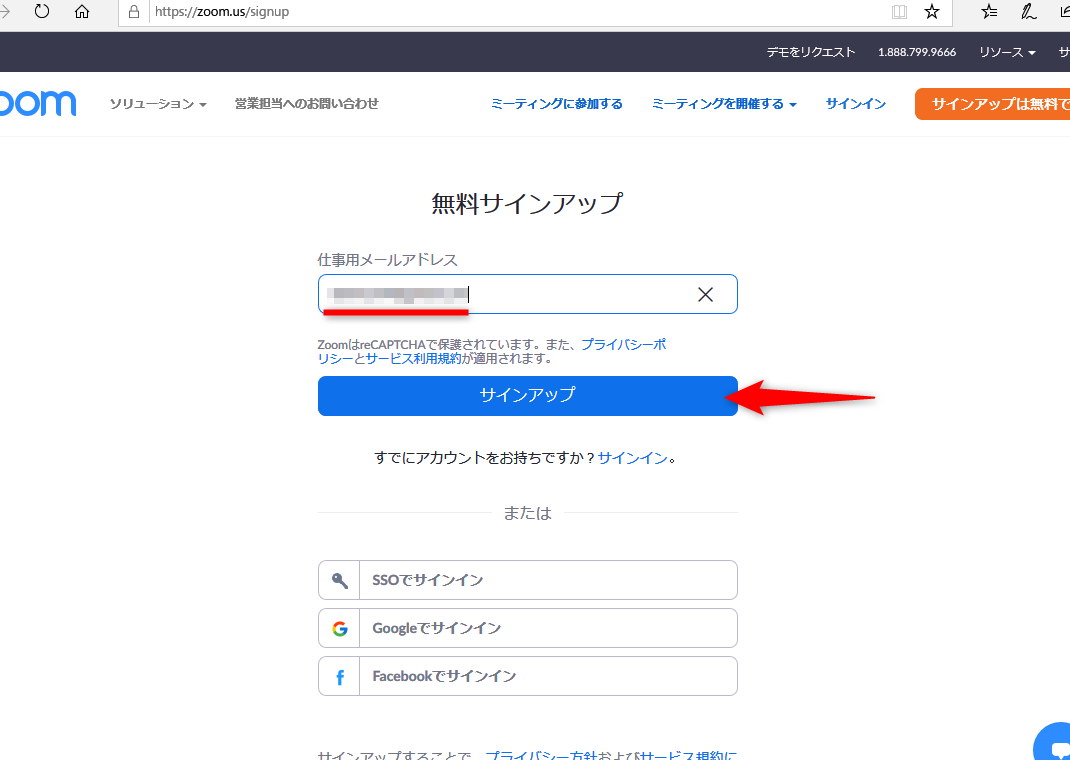The width and height of the screenshot is (1070, 760).
Task: Click the Facebookでサインイン button
Action: (x=527, y=676)
